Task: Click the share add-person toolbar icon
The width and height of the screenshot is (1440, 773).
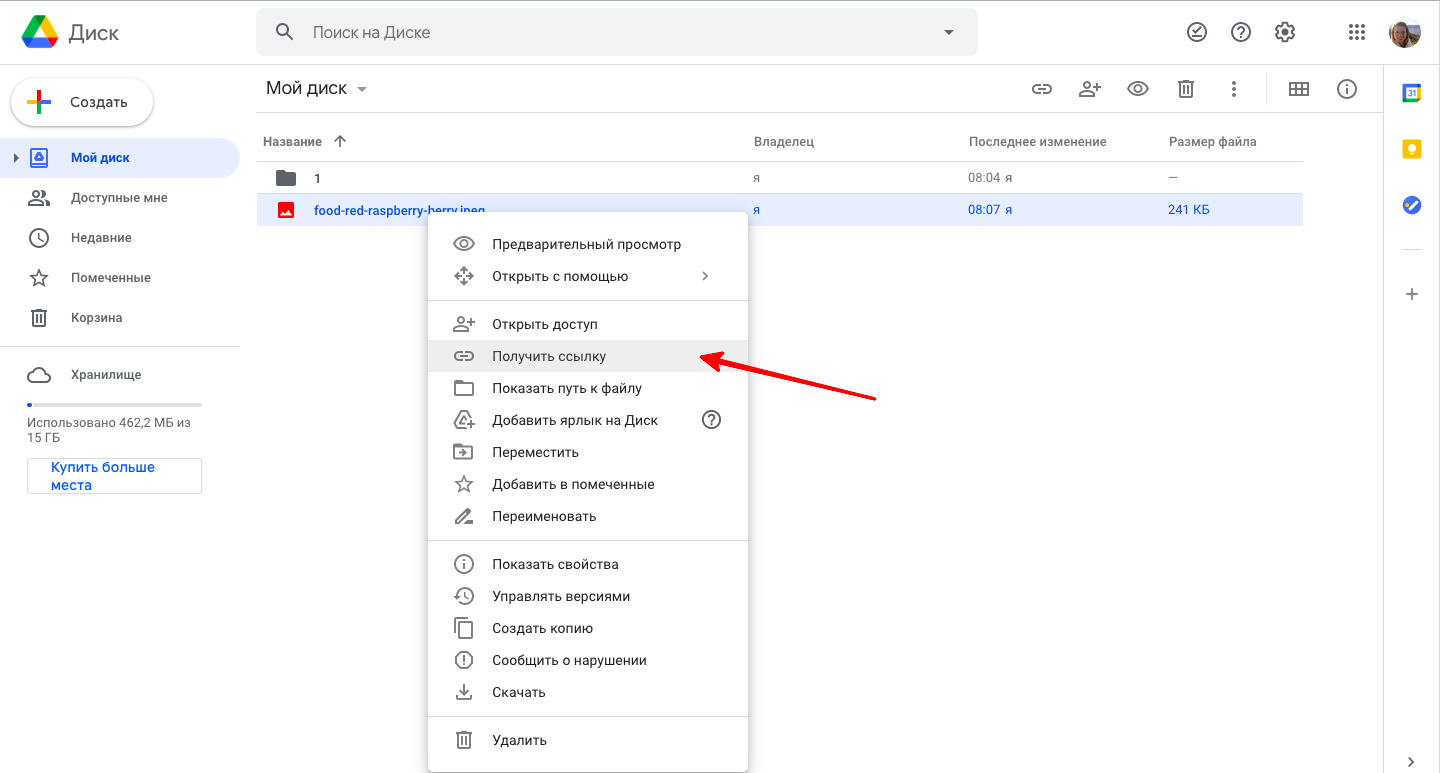Action: 1090,89
